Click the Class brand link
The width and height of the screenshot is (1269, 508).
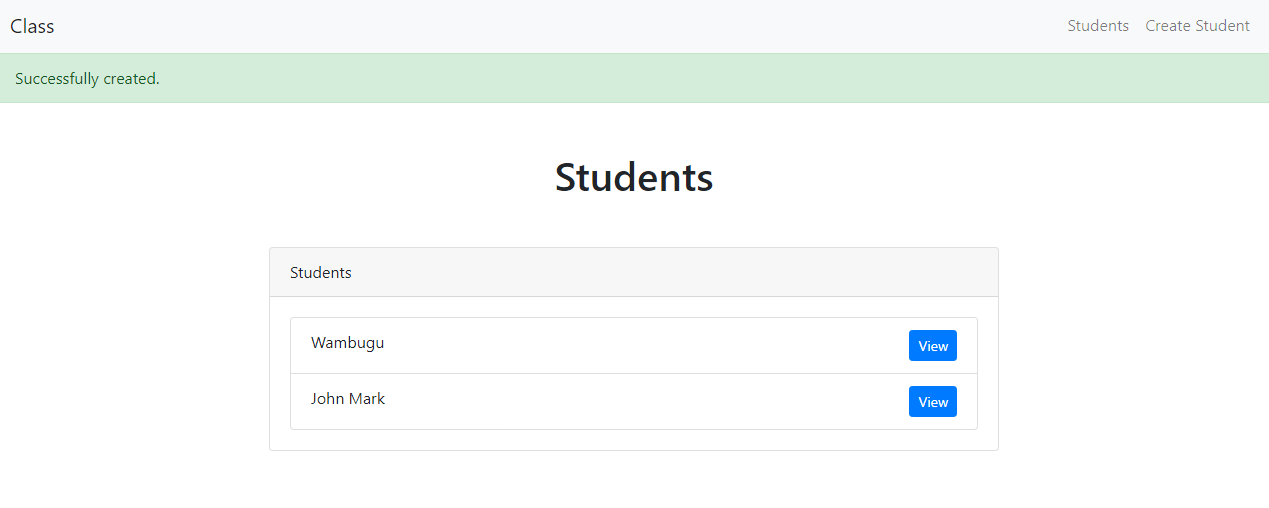(x=32, y=26)
